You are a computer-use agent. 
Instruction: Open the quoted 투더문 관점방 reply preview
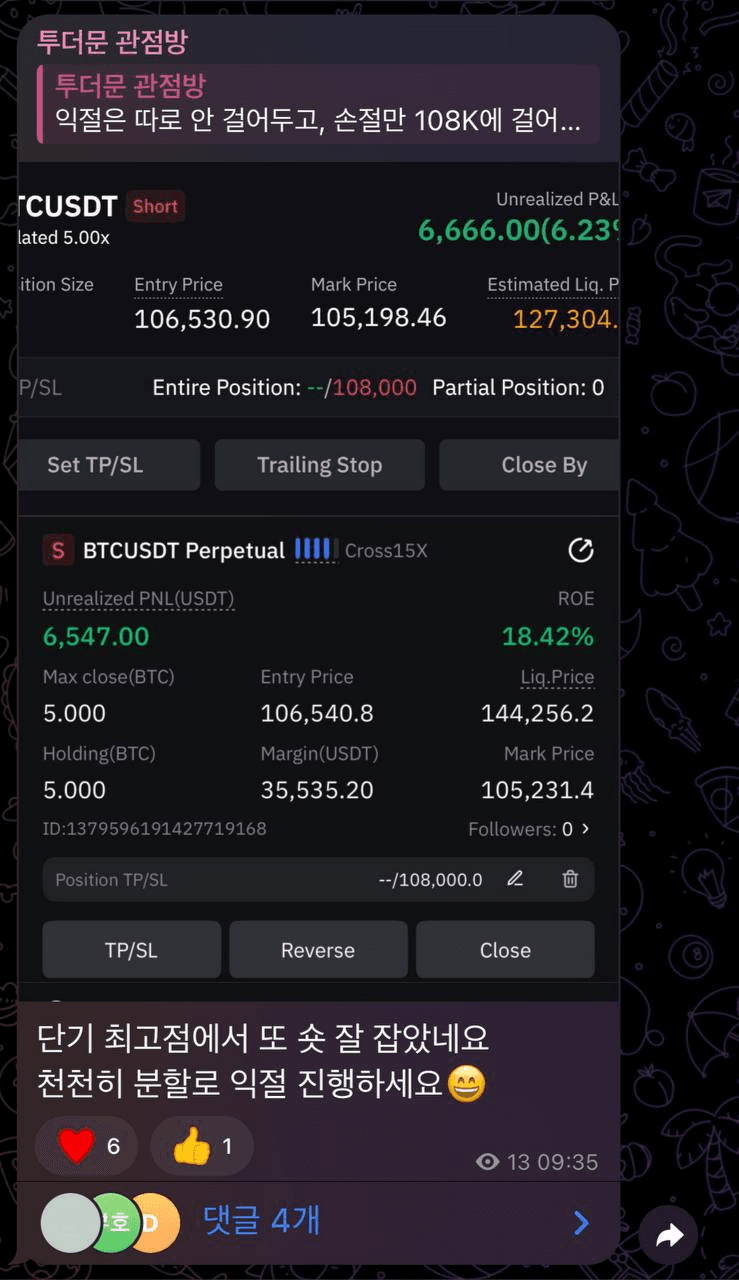pos(318,104)
